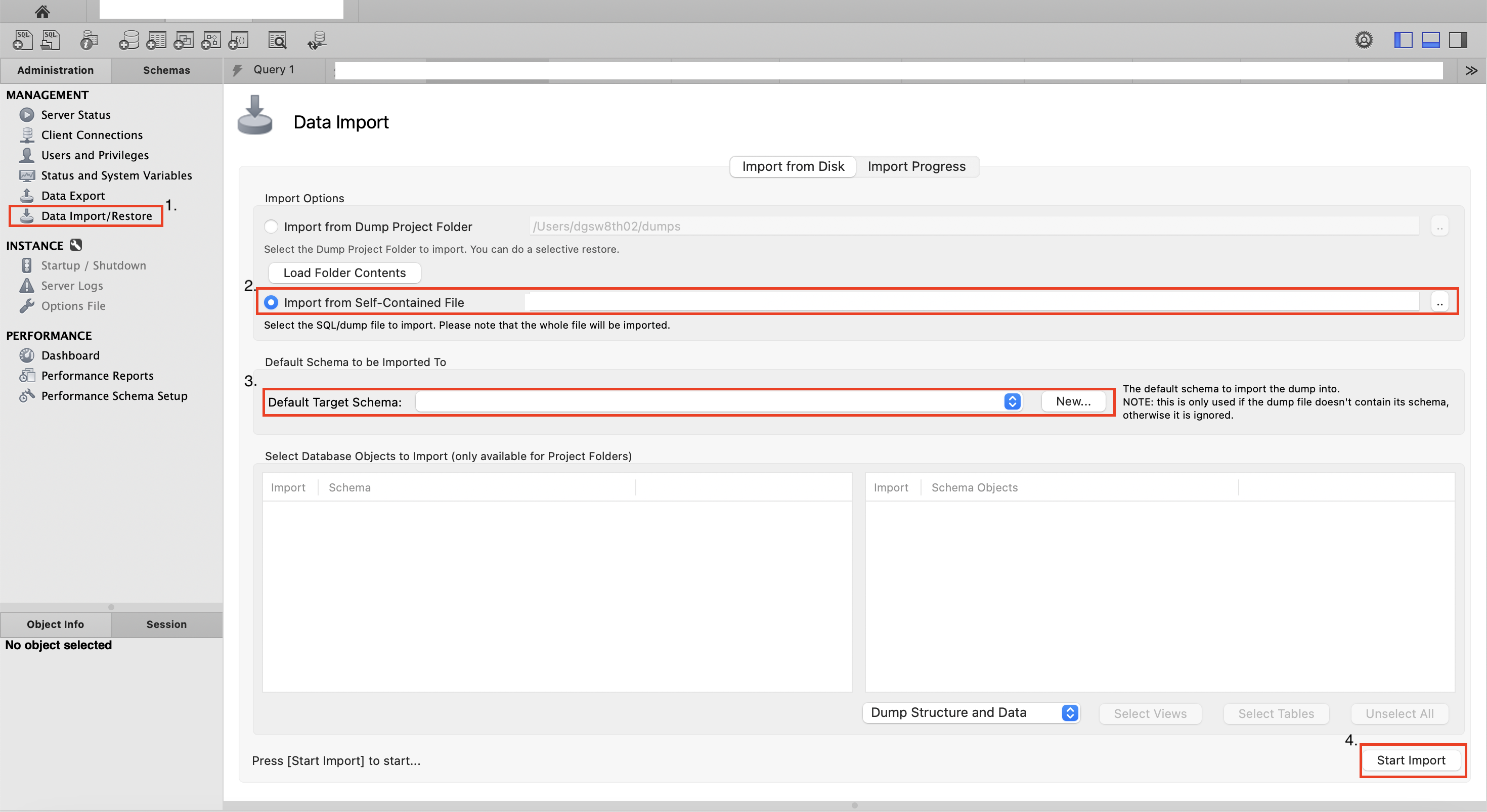Click the create new schema icon

click(x=129, y=40)
